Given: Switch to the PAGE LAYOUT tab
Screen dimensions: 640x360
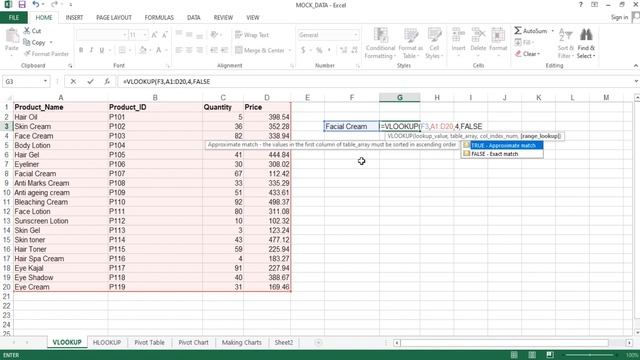Looking at the screenshot, I should click(114, 18).
